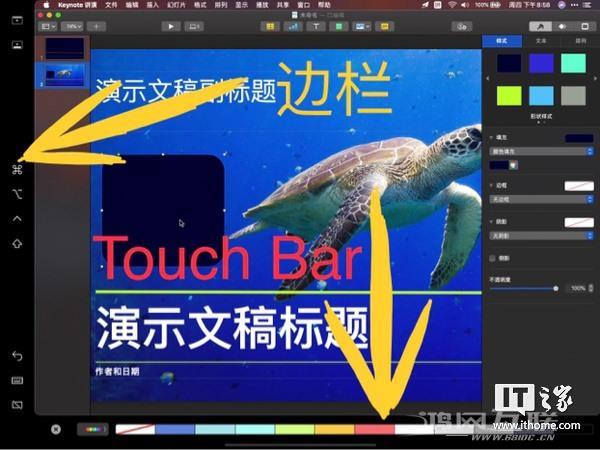This screenshot has width=600, height=450.
Task: Select slide 1 thumbnail in navigator
Action: click(x=65, y=48)
